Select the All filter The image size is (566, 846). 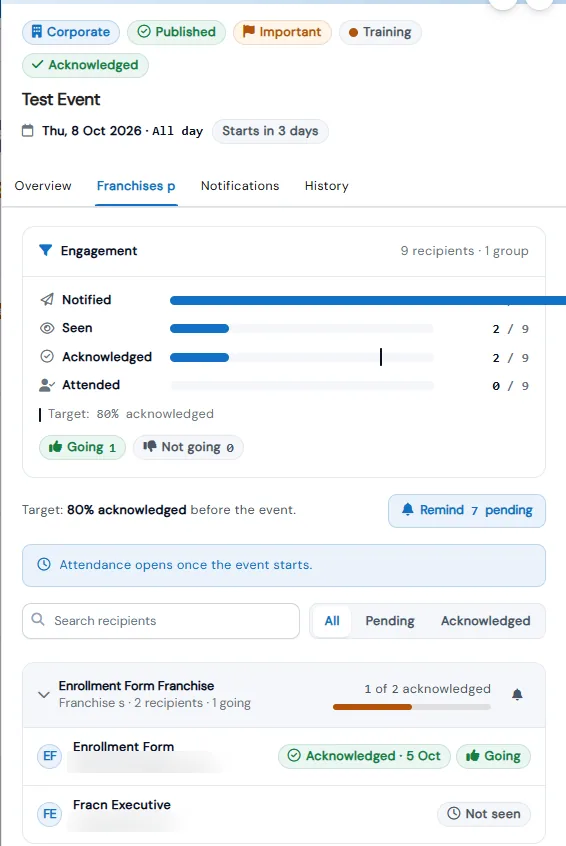[x=332, y=621]
